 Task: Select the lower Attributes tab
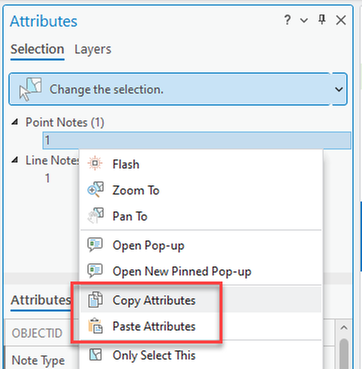tap(41, 300)
